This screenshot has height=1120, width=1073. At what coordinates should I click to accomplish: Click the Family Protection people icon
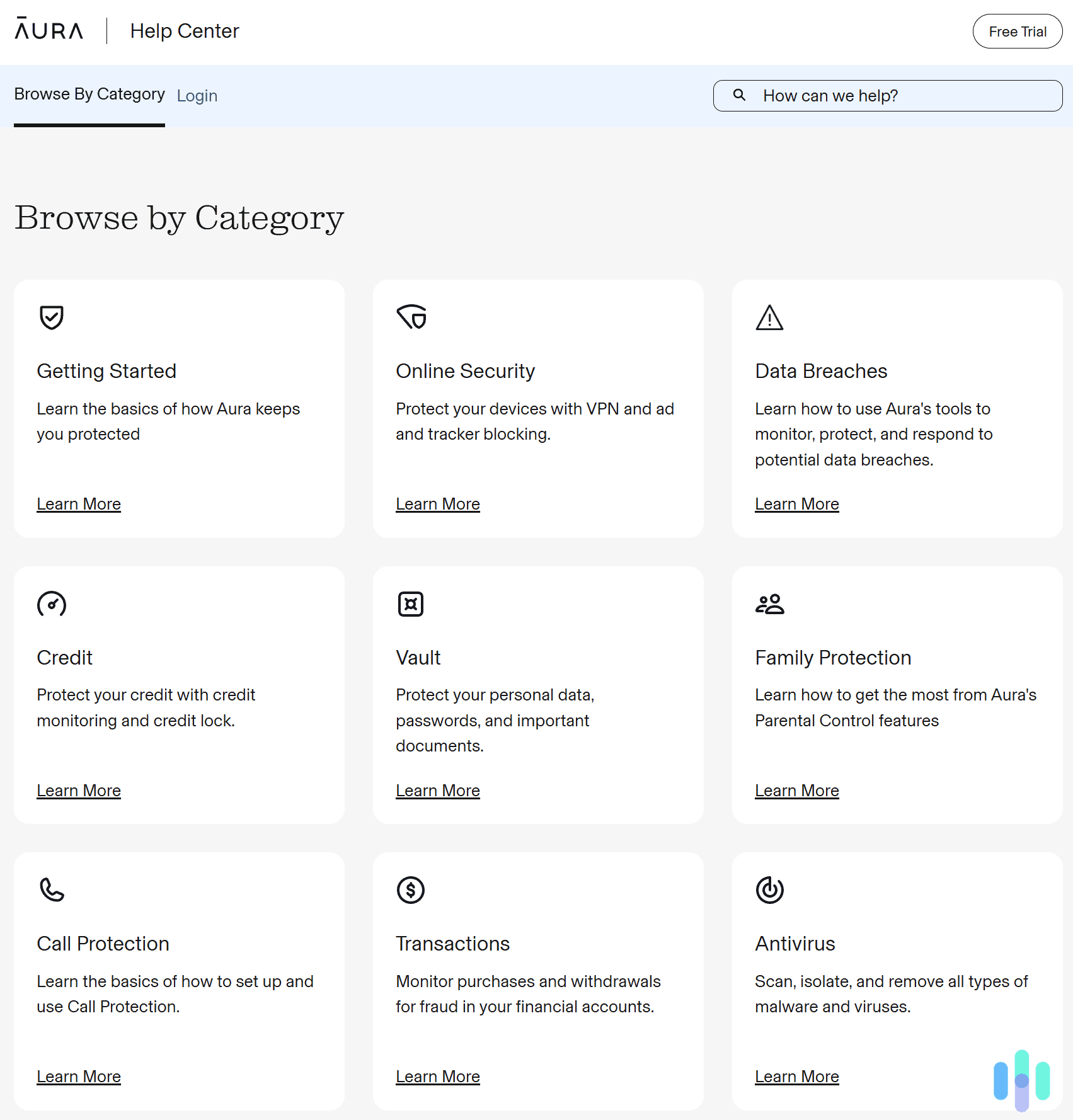coord(770,604)
